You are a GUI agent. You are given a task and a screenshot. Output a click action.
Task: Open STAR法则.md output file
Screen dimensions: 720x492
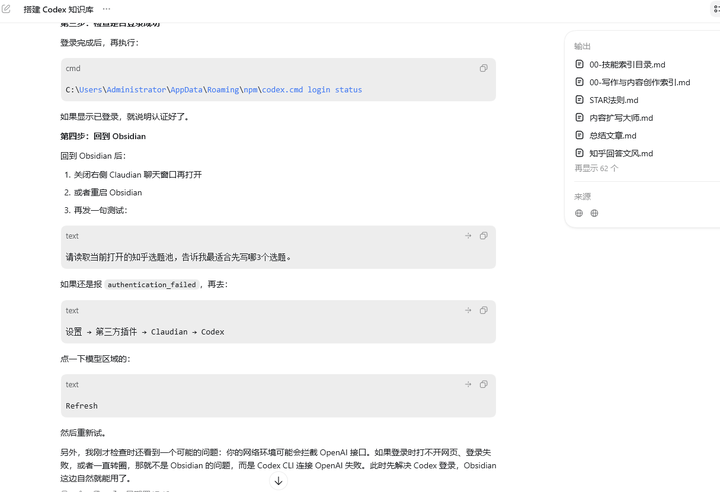coord(607,100)
